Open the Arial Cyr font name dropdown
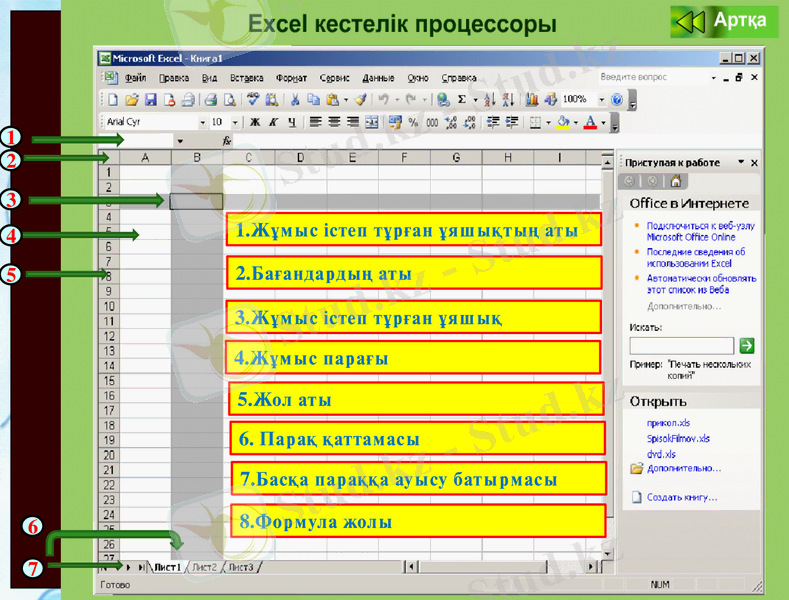The height and width of the screenshot is (600, 789). click(x=201, y=122)
